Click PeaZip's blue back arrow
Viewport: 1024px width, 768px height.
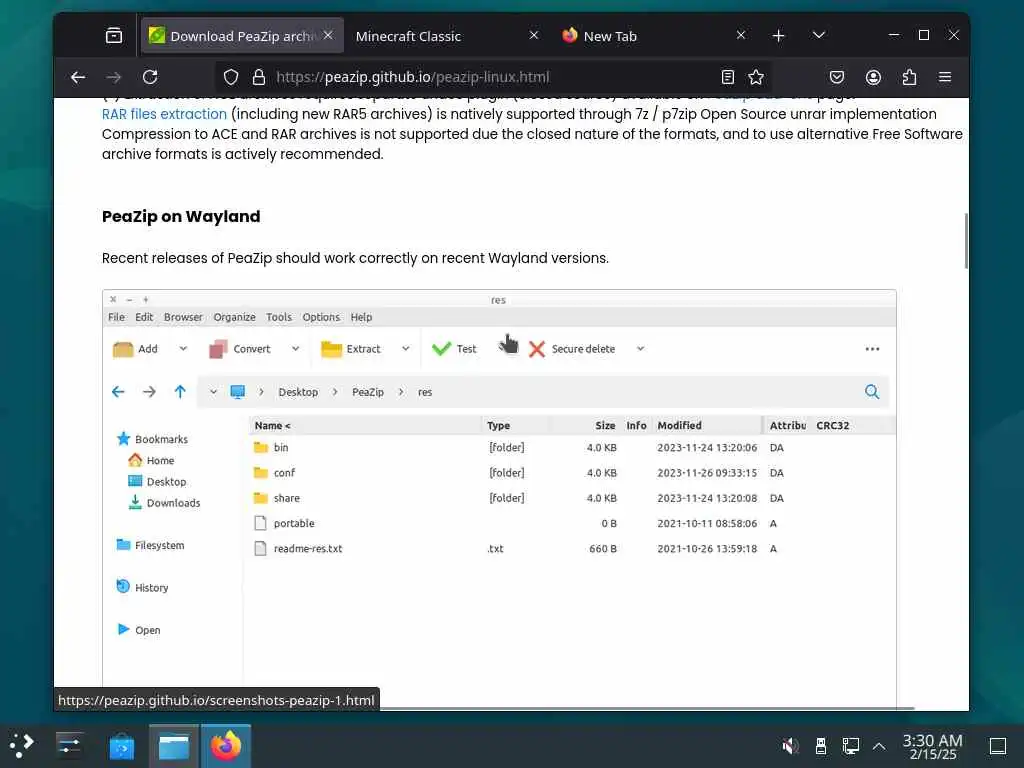click(118, 392)
